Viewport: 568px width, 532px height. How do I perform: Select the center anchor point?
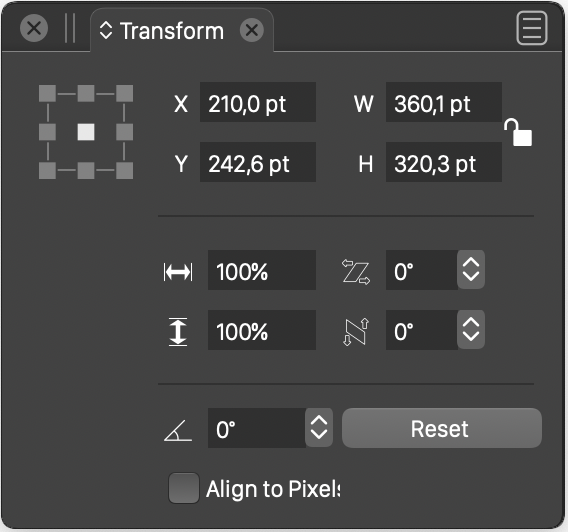(x=86, y=132)
